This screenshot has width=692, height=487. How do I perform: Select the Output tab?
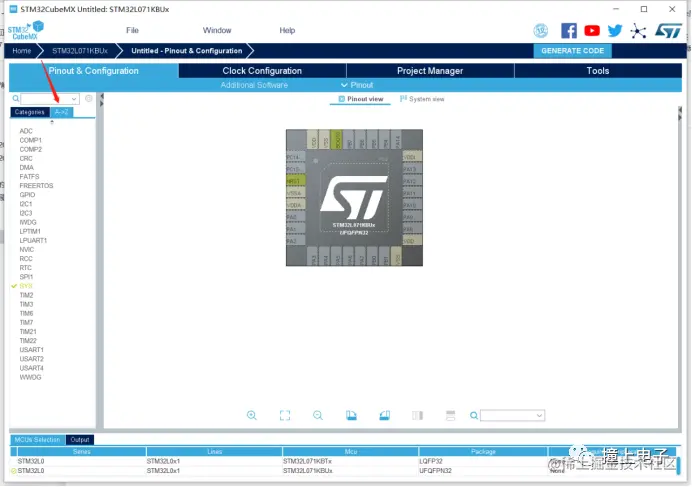(x=80, y=440)
